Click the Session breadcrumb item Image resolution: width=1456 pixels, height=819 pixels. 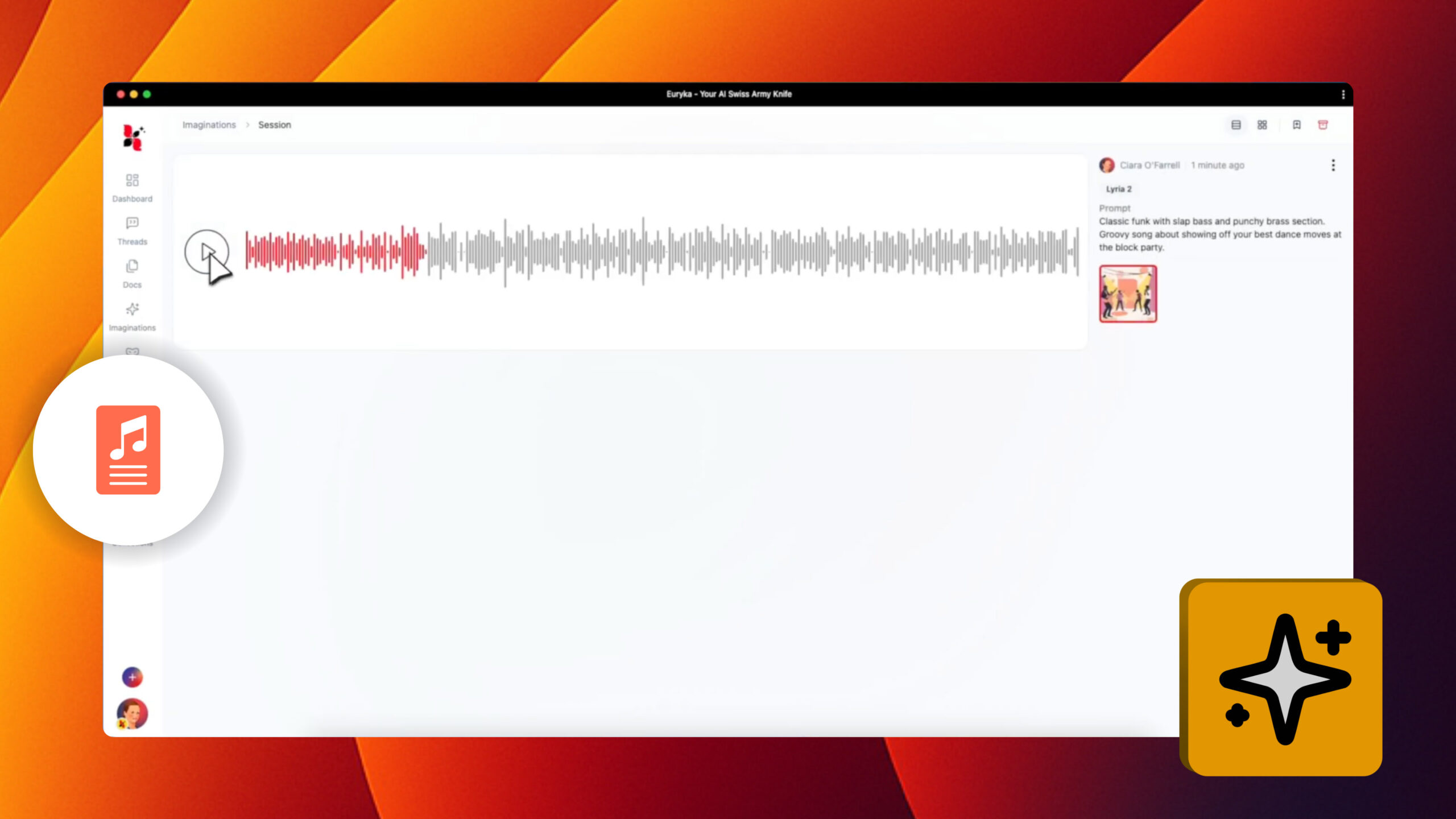274,125
